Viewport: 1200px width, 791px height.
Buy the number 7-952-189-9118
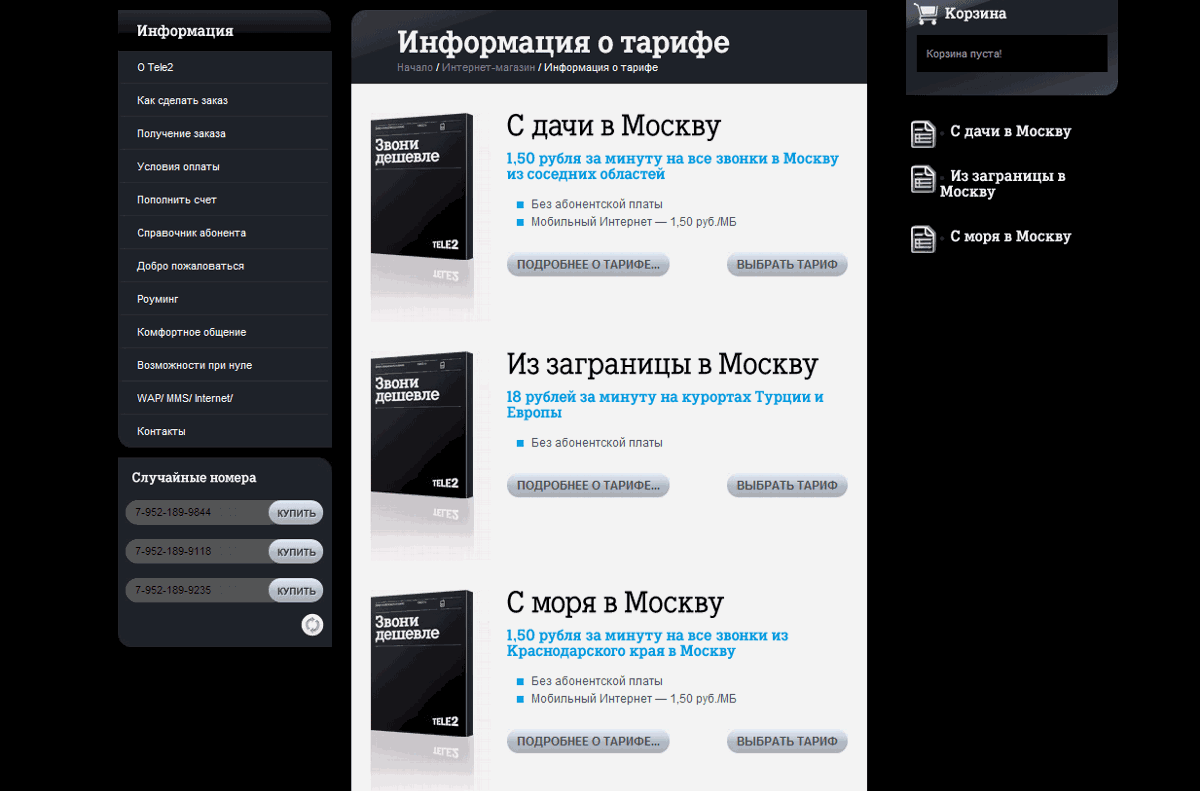coord(296,552)
